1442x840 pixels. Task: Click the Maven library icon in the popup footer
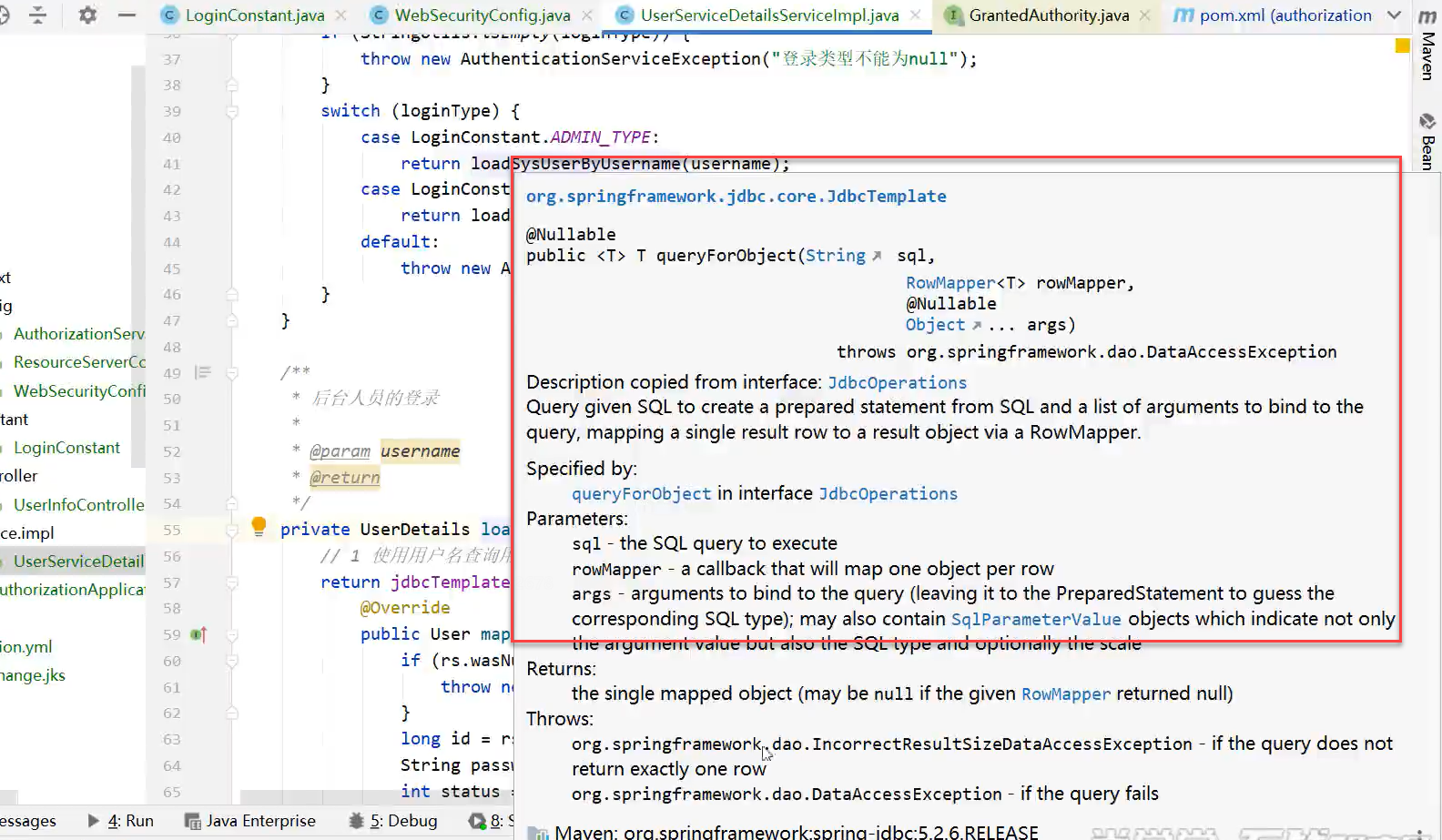click(x=538, y=833)
